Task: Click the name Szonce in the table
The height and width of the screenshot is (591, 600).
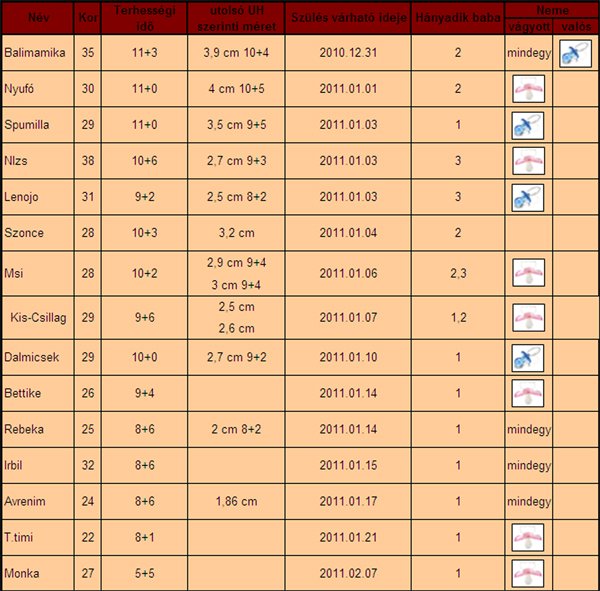Action: coord(23,232)
